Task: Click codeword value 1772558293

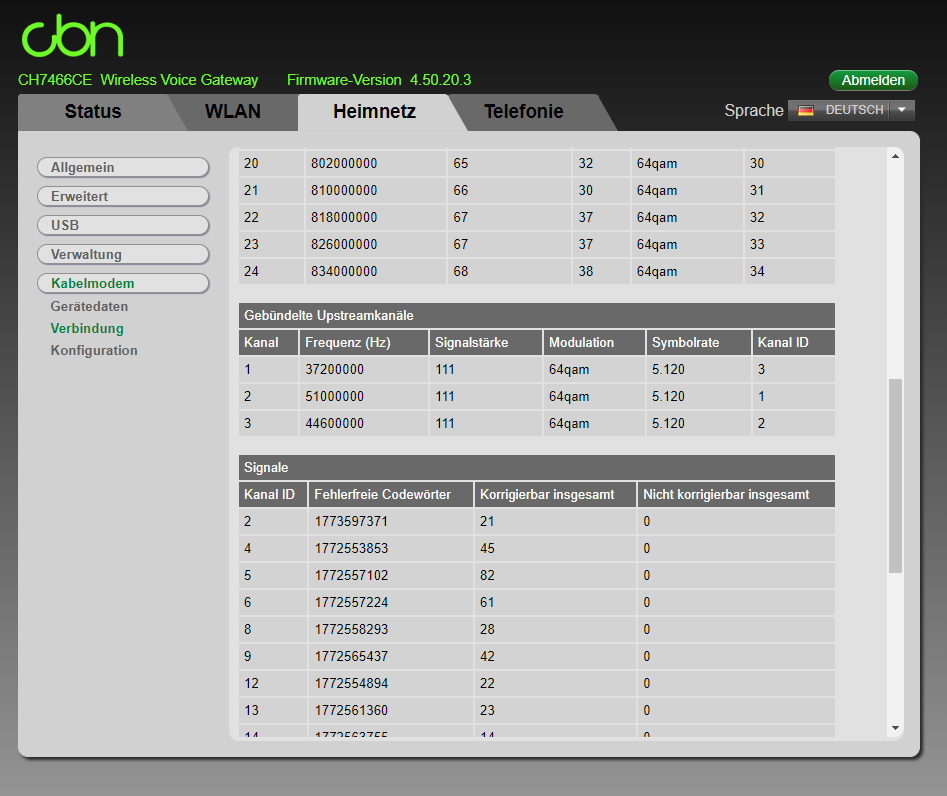Action: 352,629
